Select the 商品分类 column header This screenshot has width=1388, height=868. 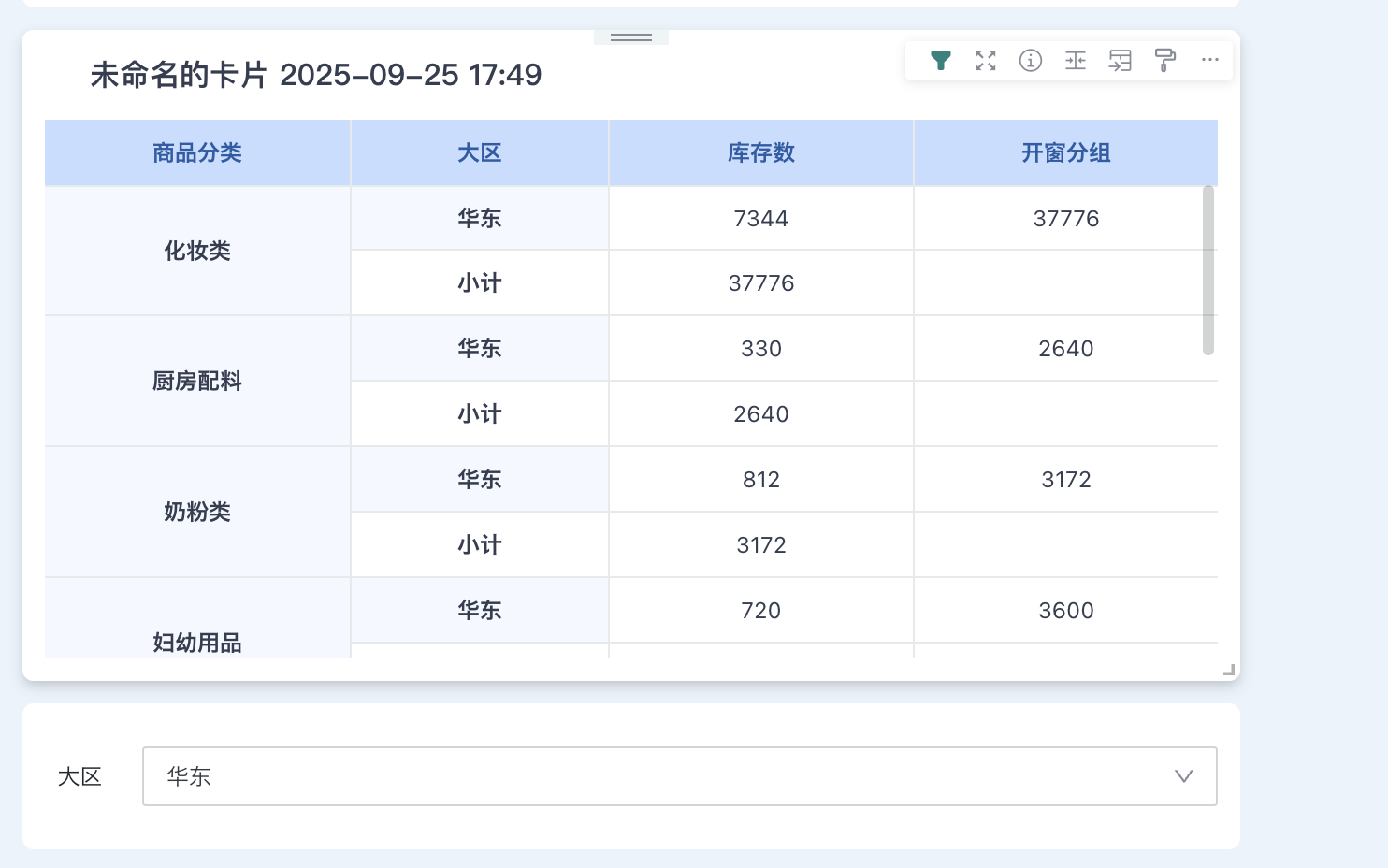pyautogui.click(x=196, y=152)
